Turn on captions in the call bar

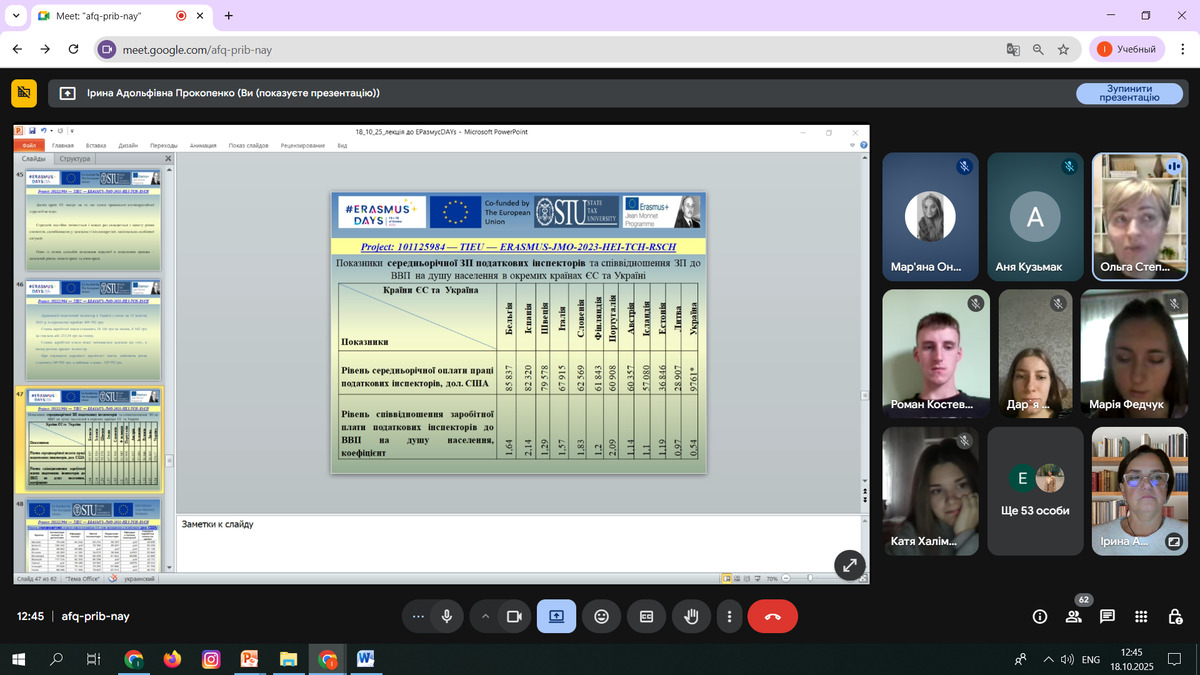[x=646, y=617]
